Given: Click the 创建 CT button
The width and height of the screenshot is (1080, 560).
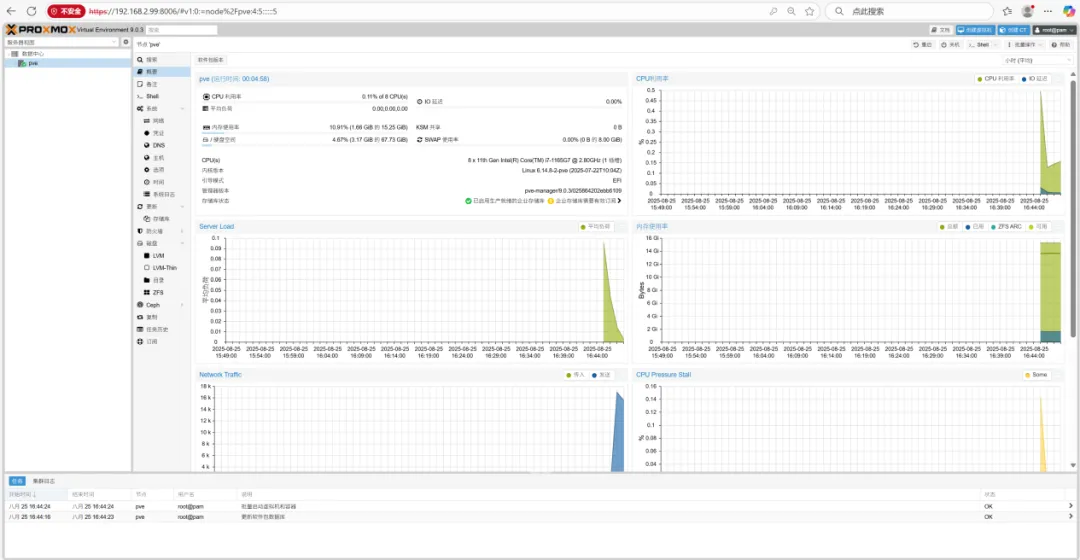Looking at the screenshot, I should [1013, 30].
